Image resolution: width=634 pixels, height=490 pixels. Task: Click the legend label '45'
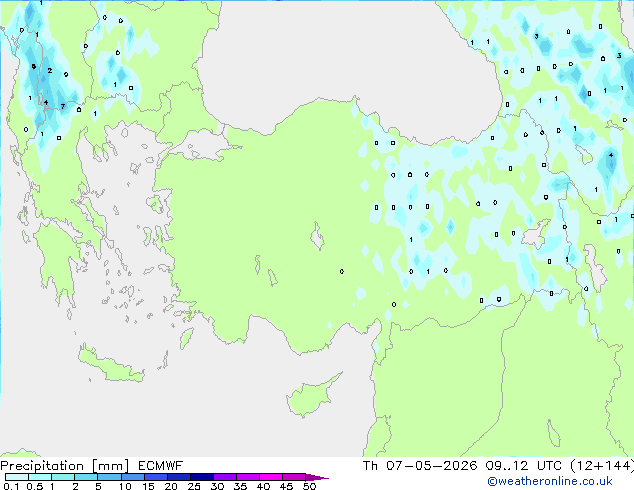[x=286, y=486]
